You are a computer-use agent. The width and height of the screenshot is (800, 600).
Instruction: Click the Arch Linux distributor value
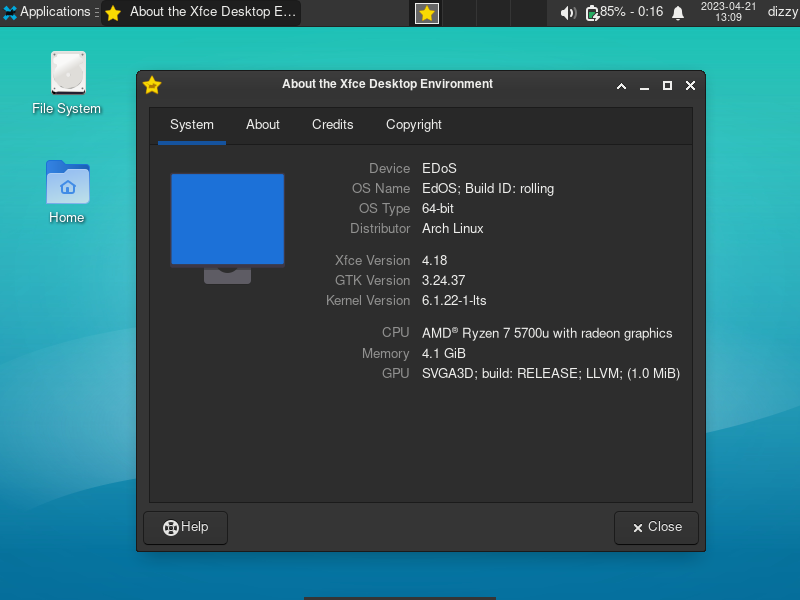click(453, 229)
